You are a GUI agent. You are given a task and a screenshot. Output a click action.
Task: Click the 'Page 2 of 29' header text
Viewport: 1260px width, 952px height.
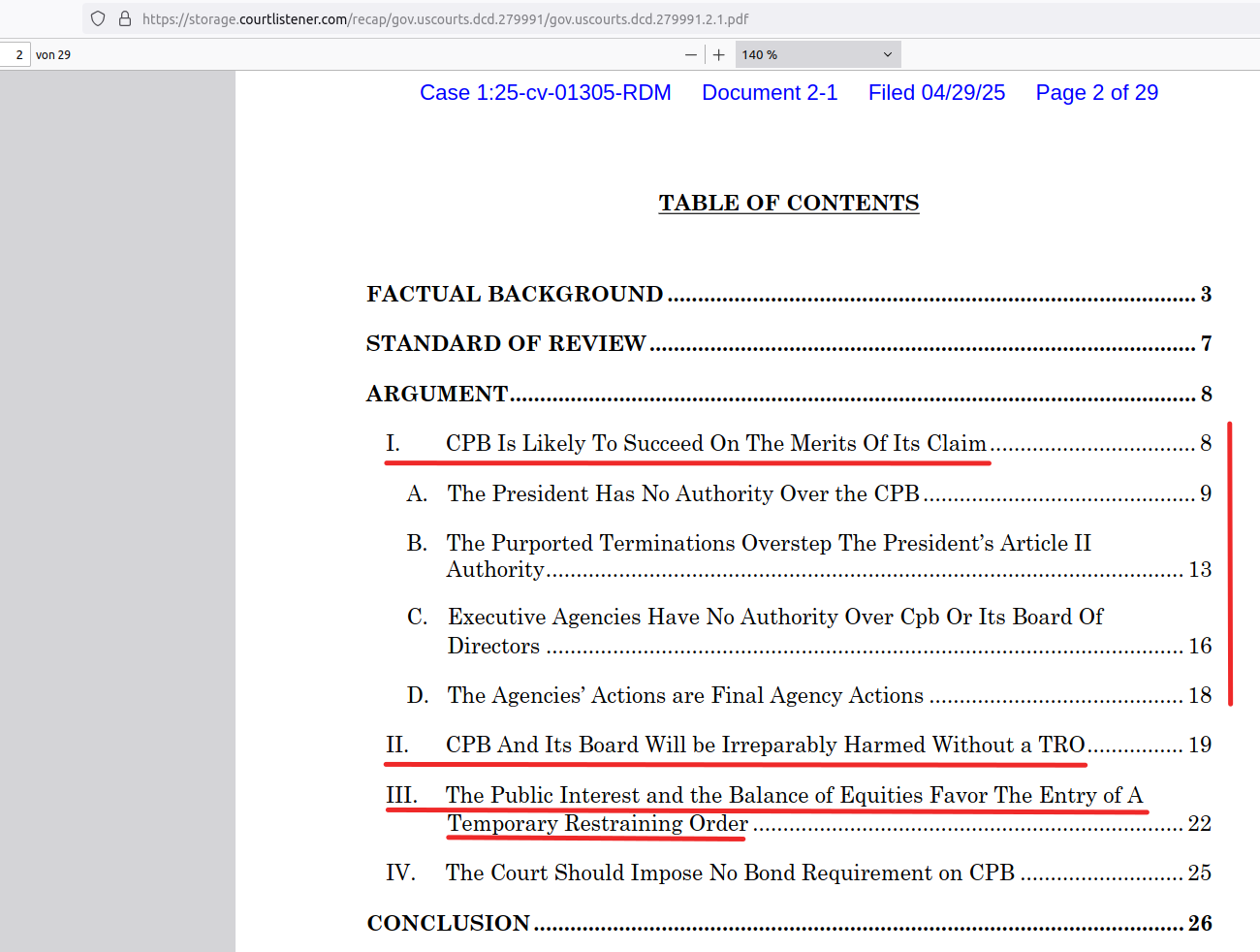(x=1097, y=93)
